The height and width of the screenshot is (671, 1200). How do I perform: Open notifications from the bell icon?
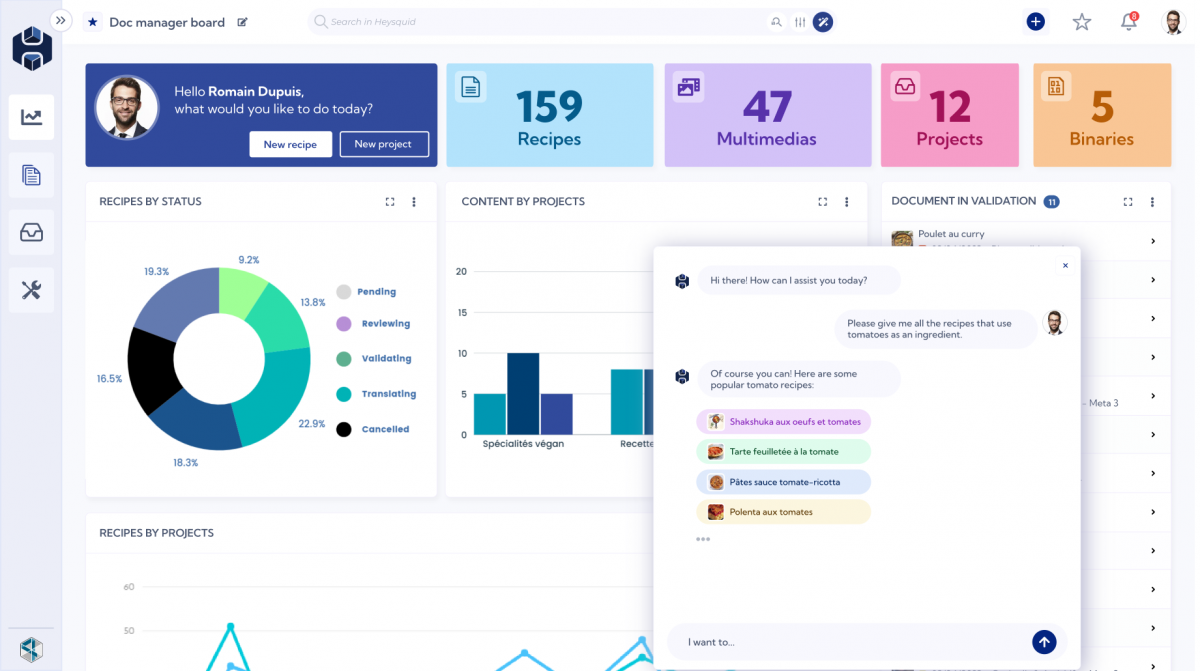[1128, 21]
